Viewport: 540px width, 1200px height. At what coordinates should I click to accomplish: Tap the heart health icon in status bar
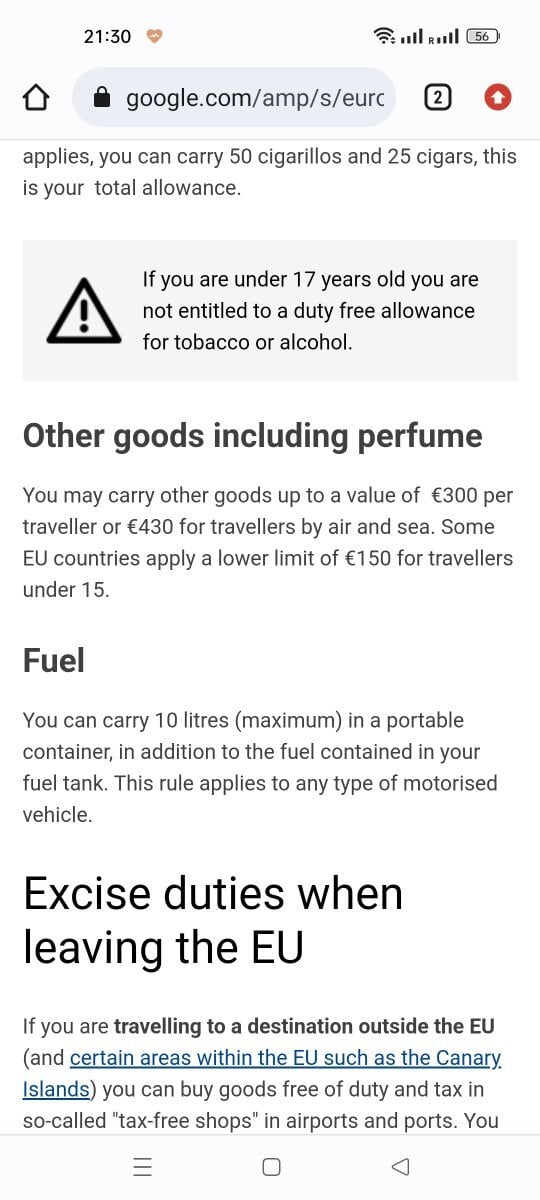[x=154, y=36]
